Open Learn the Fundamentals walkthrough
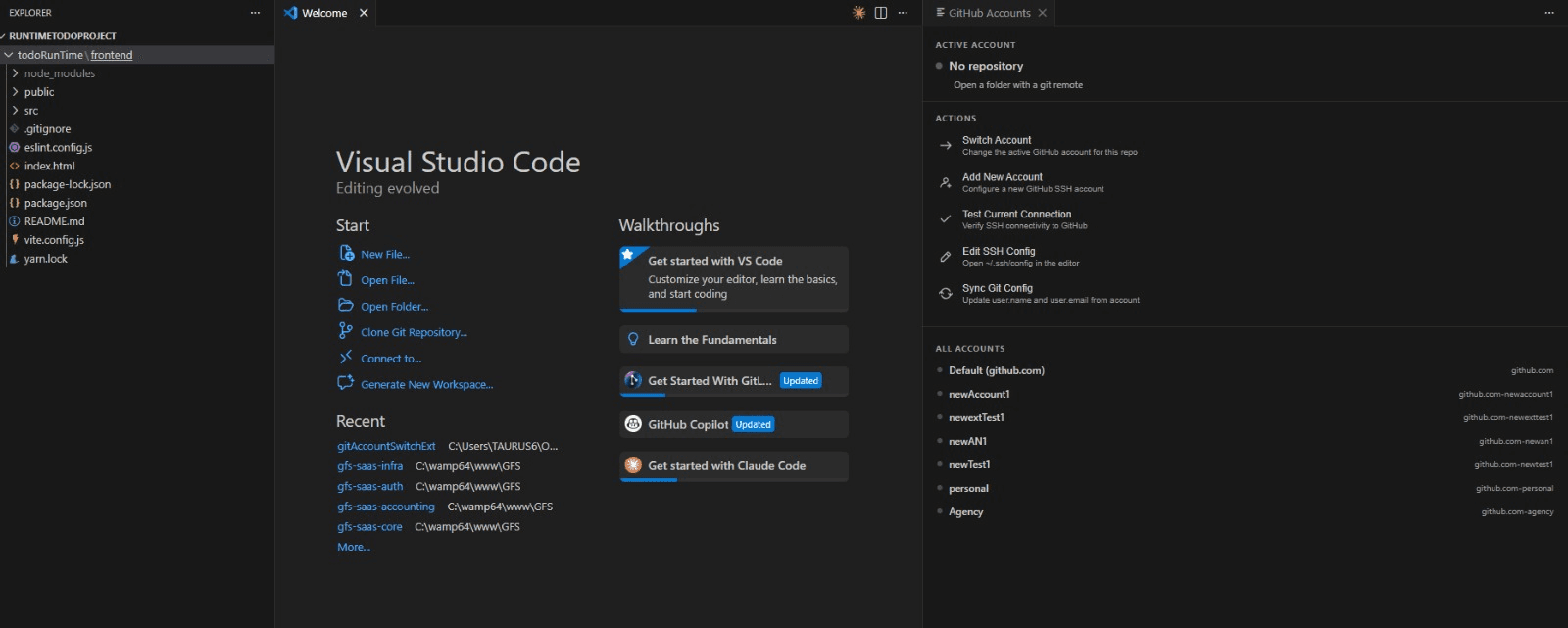 pos(734,339)
